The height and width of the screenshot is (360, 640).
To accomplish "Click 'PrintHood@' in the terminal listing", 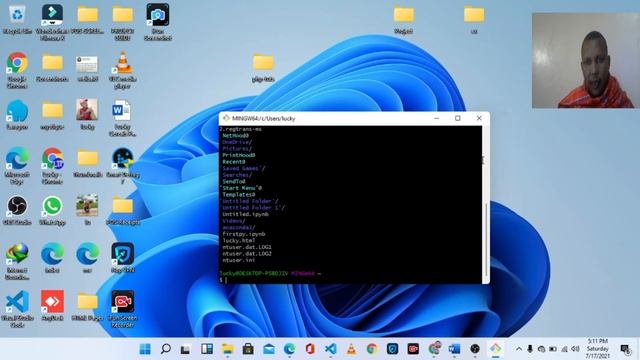I will tap(239, 155).
